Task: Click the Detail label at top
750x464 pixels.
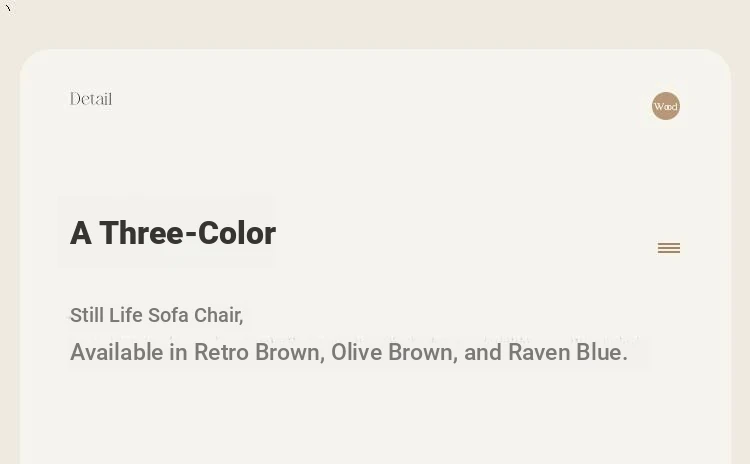Action: 91,99
